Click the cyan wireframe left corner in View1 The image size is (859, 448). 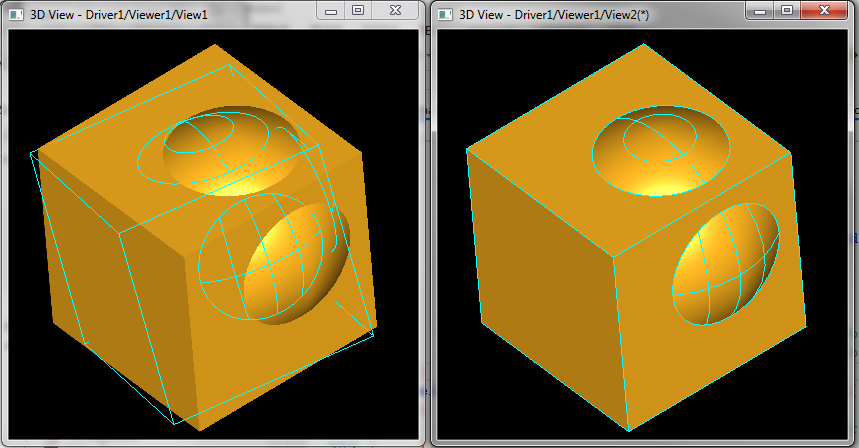click(x=32, y=153)
